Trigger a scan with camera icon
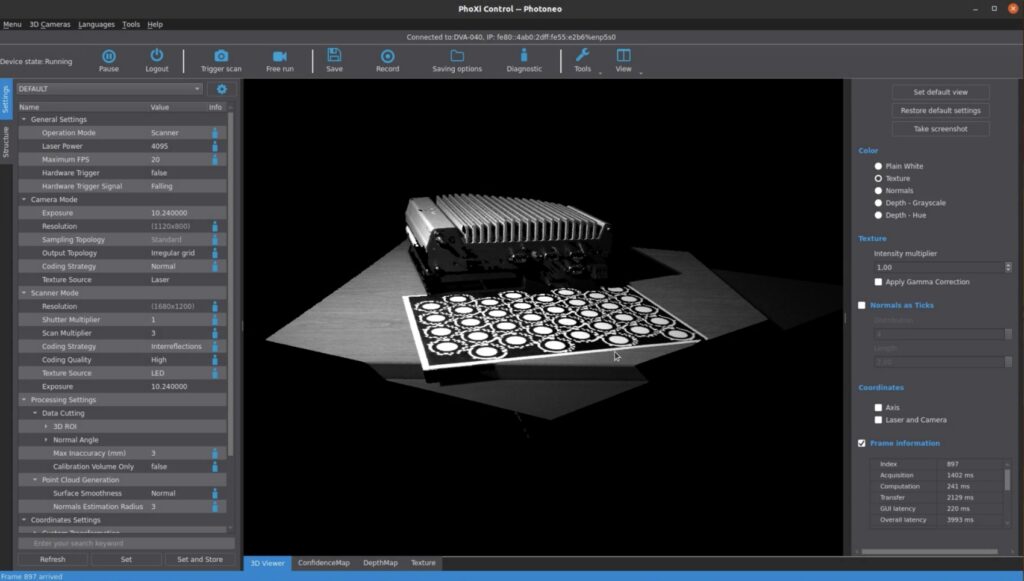Screen dimensions: 1024x581 [x=221, y=56]
